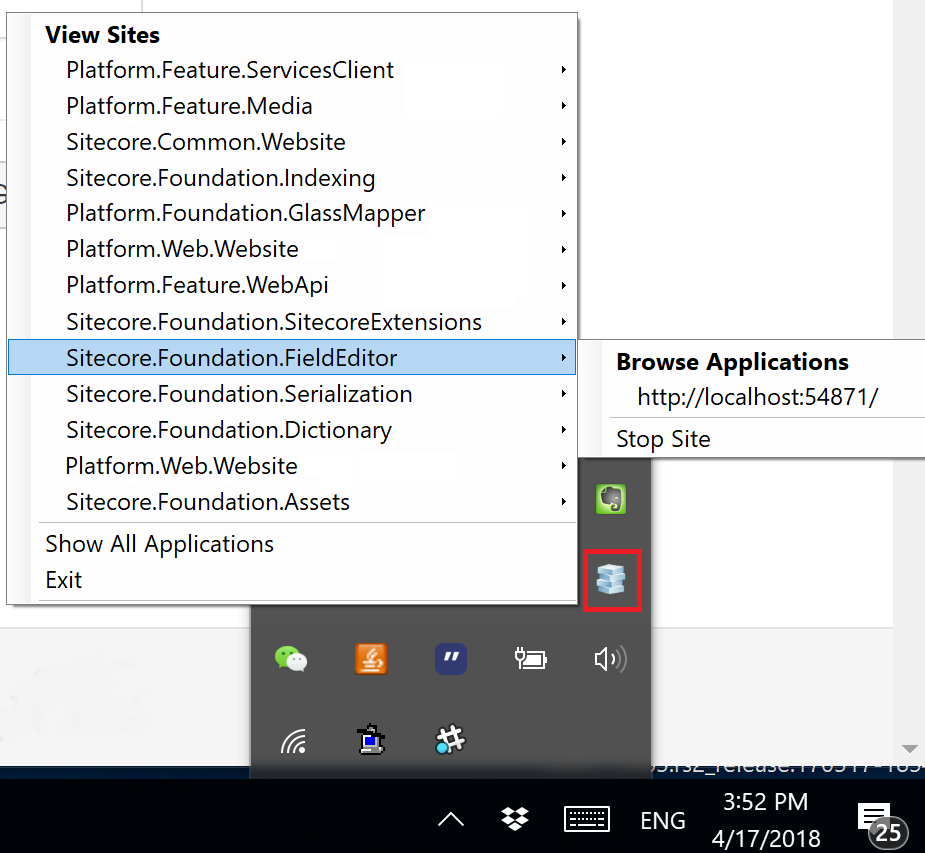The image size is (925, 853).
Task: Expand the Sitecore.Foundation.Assets submenu arrow
Action: tap(564, 502)
